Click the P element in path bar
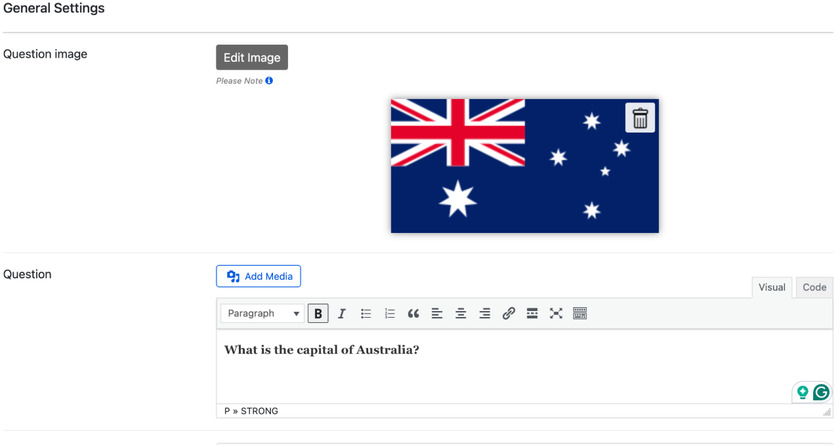The height and width of the screenshot is (445, 840). 227,411
